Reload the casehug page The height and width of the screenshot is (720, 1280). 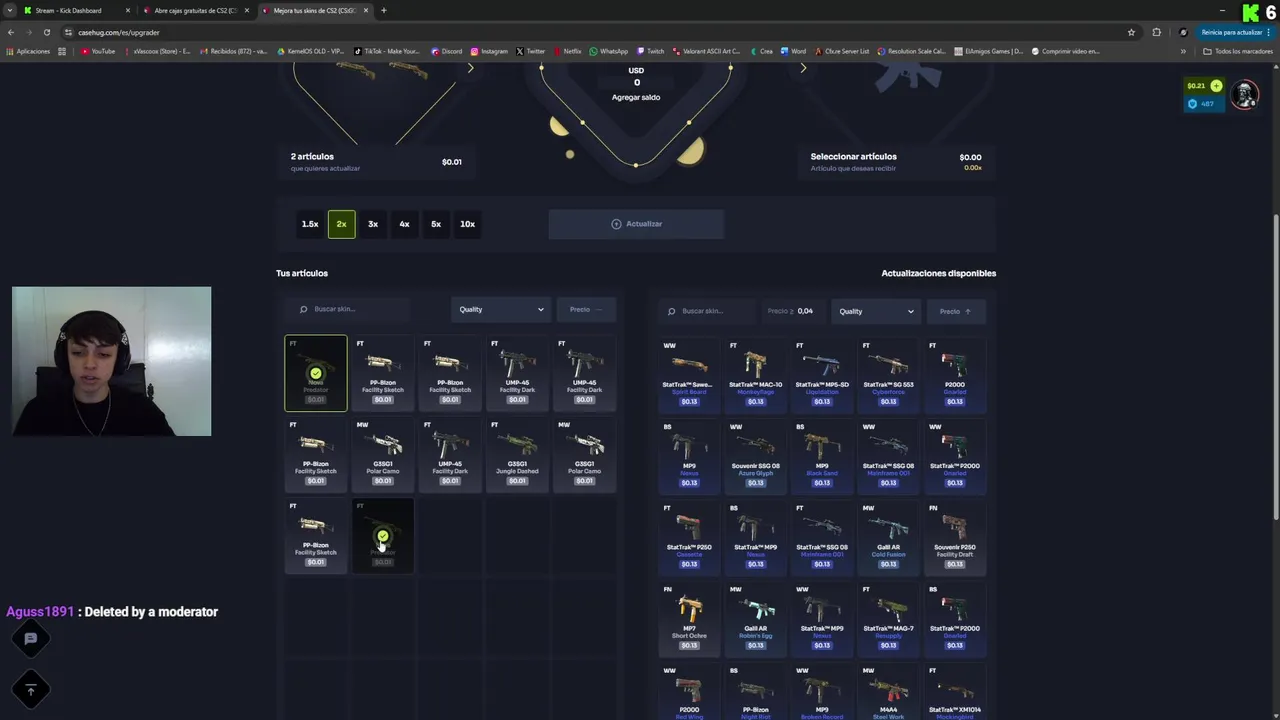[x=46, y=32]
